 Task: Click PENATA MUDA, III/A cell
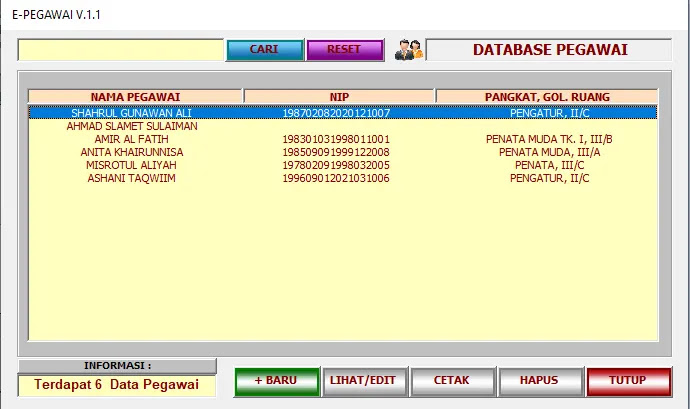coord(549,152)
